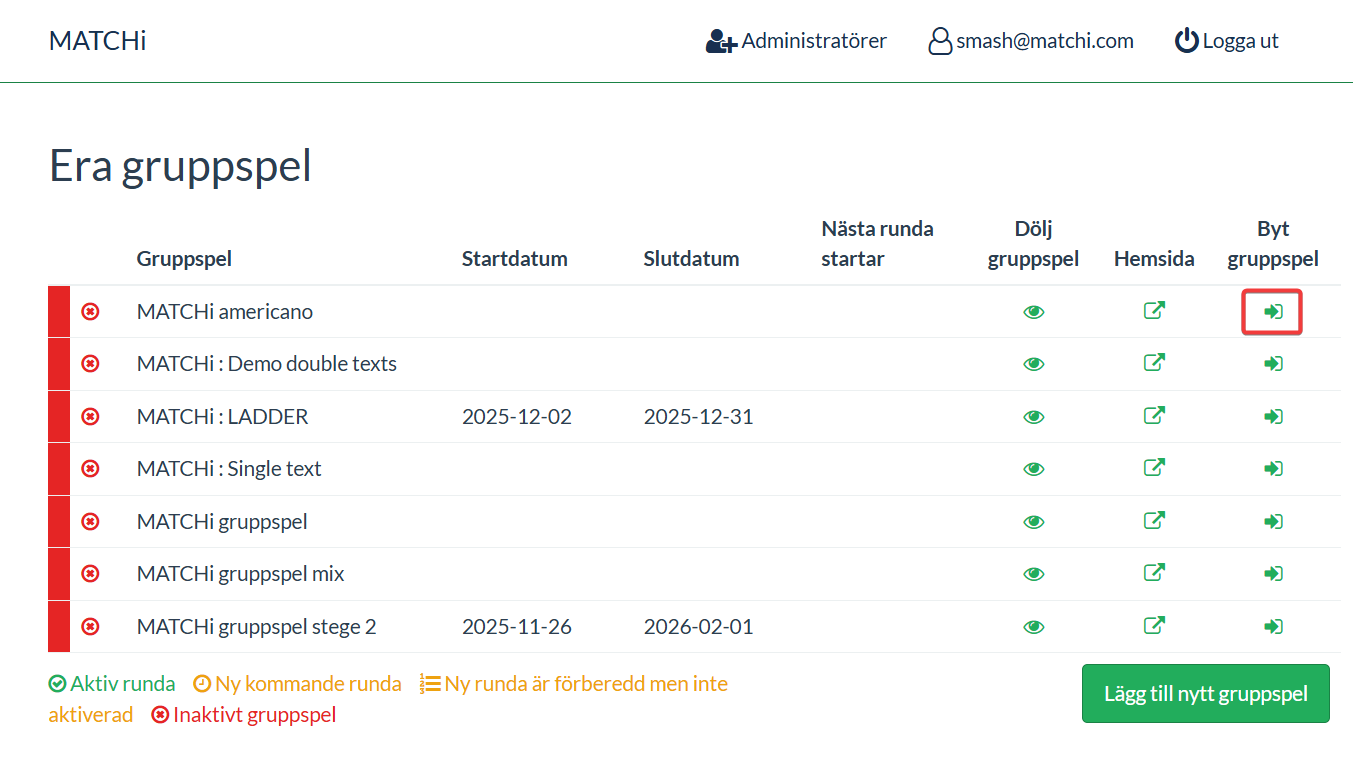Toggle eye icon for MATCHi gruppspel stege 2
Viewport: 1353px width, 761px height.
1033,627
